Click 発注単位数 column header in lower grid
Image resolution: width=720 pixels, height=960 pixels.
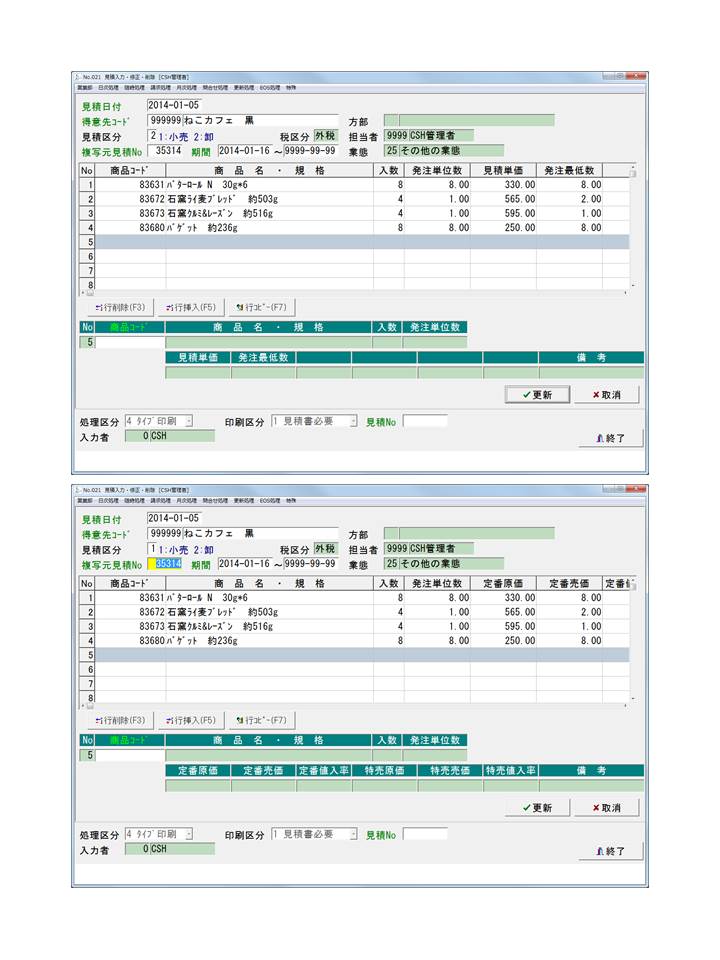click(x=437, y=583)
